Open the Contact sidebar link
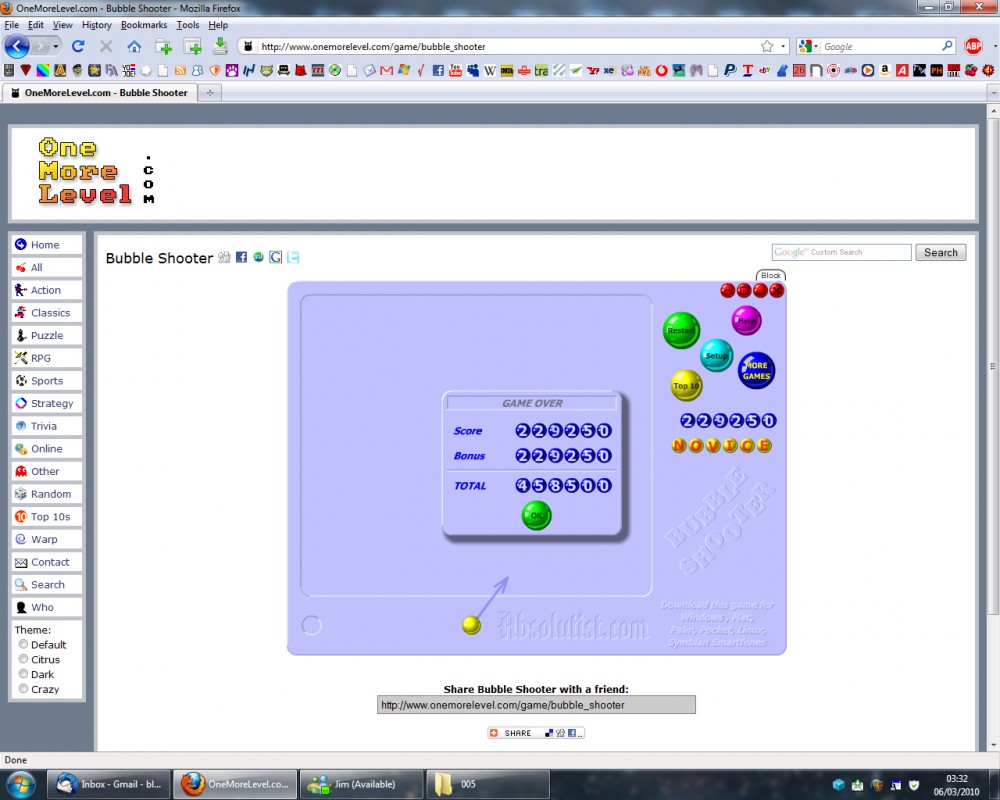Viewport: 1000px width, 800px height. 47,562
